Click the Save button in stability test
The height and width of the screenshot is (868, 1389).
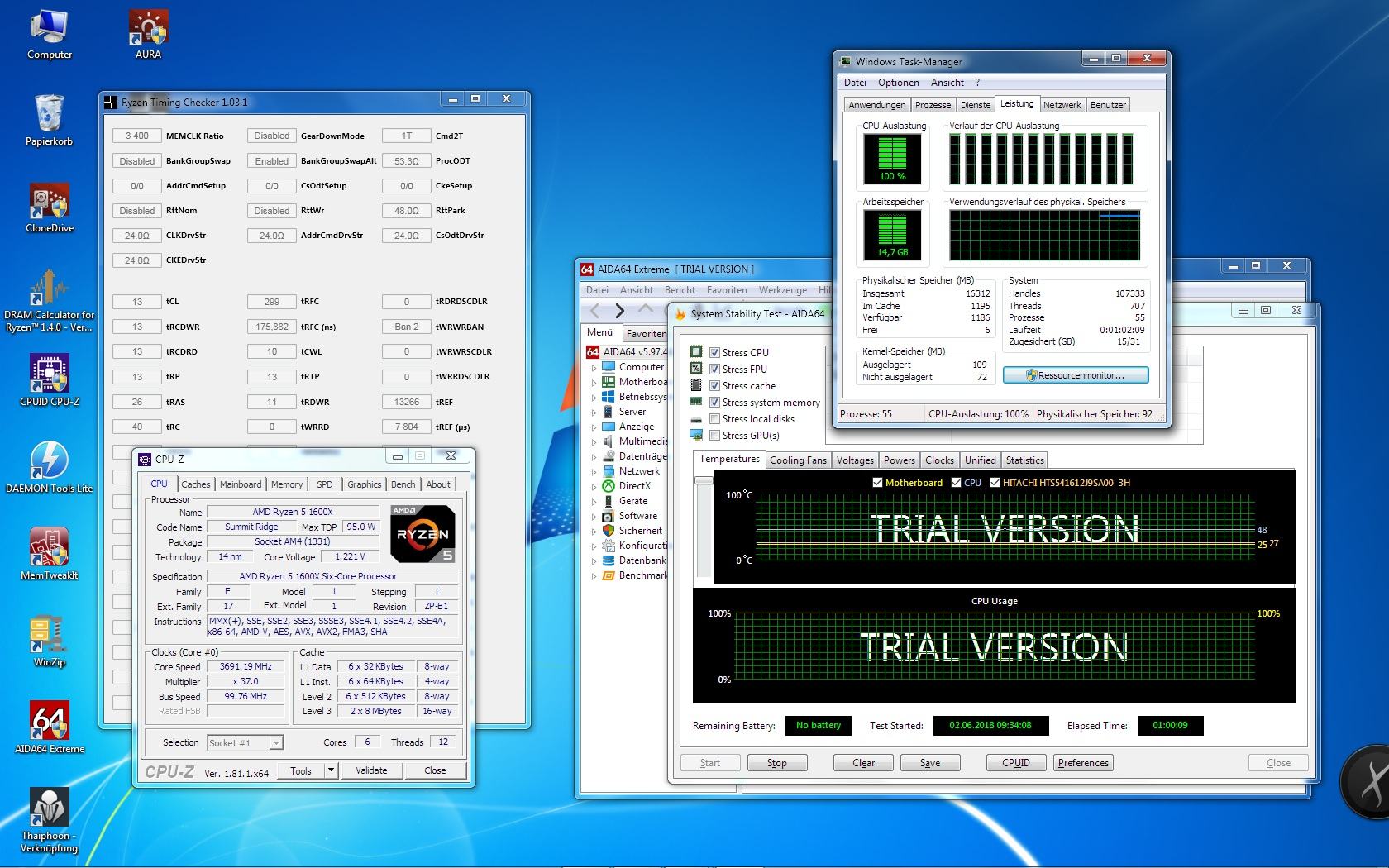[930, 763]
